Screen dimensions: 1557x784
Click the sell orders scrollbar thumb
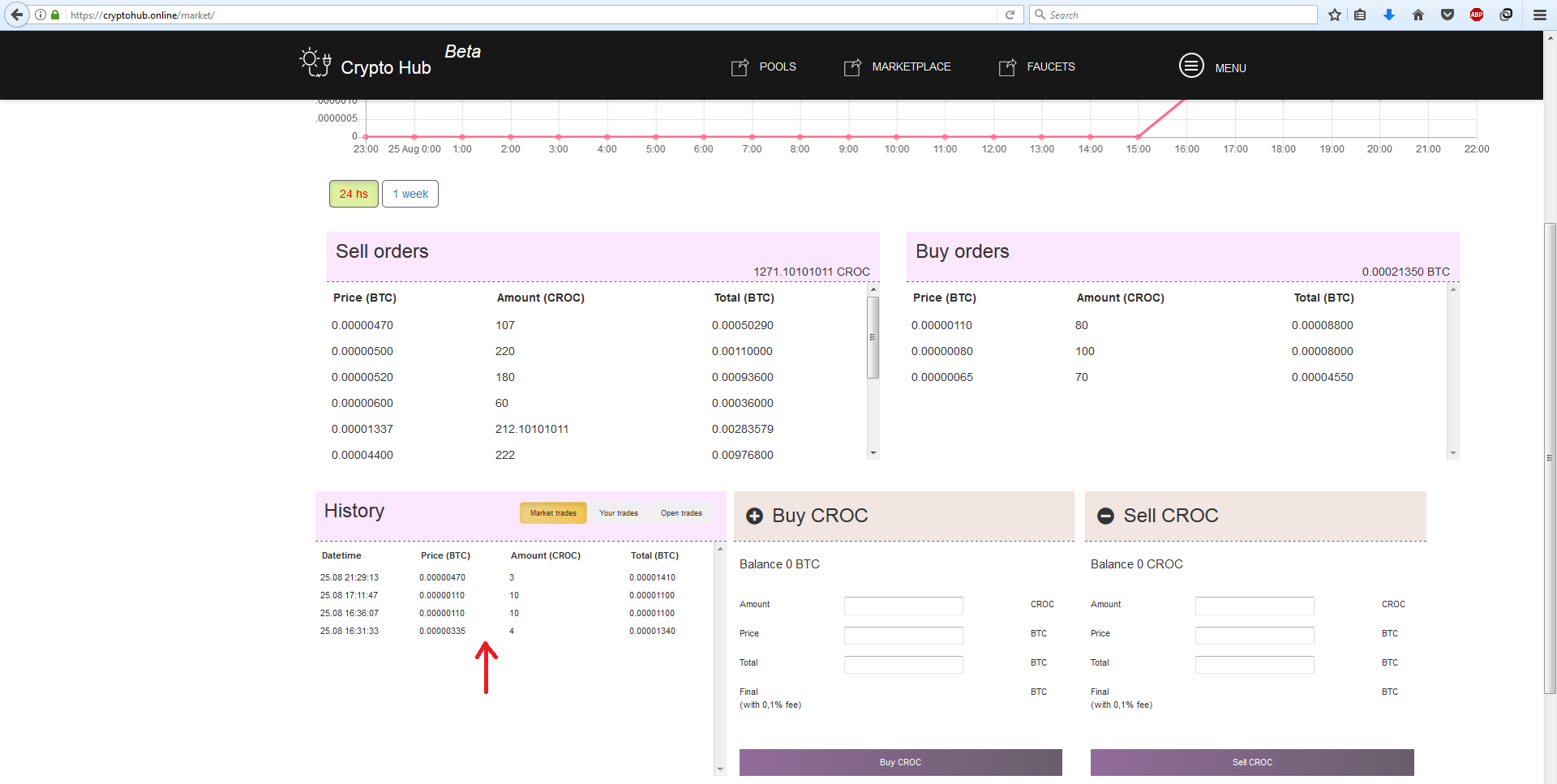point(873,337)
